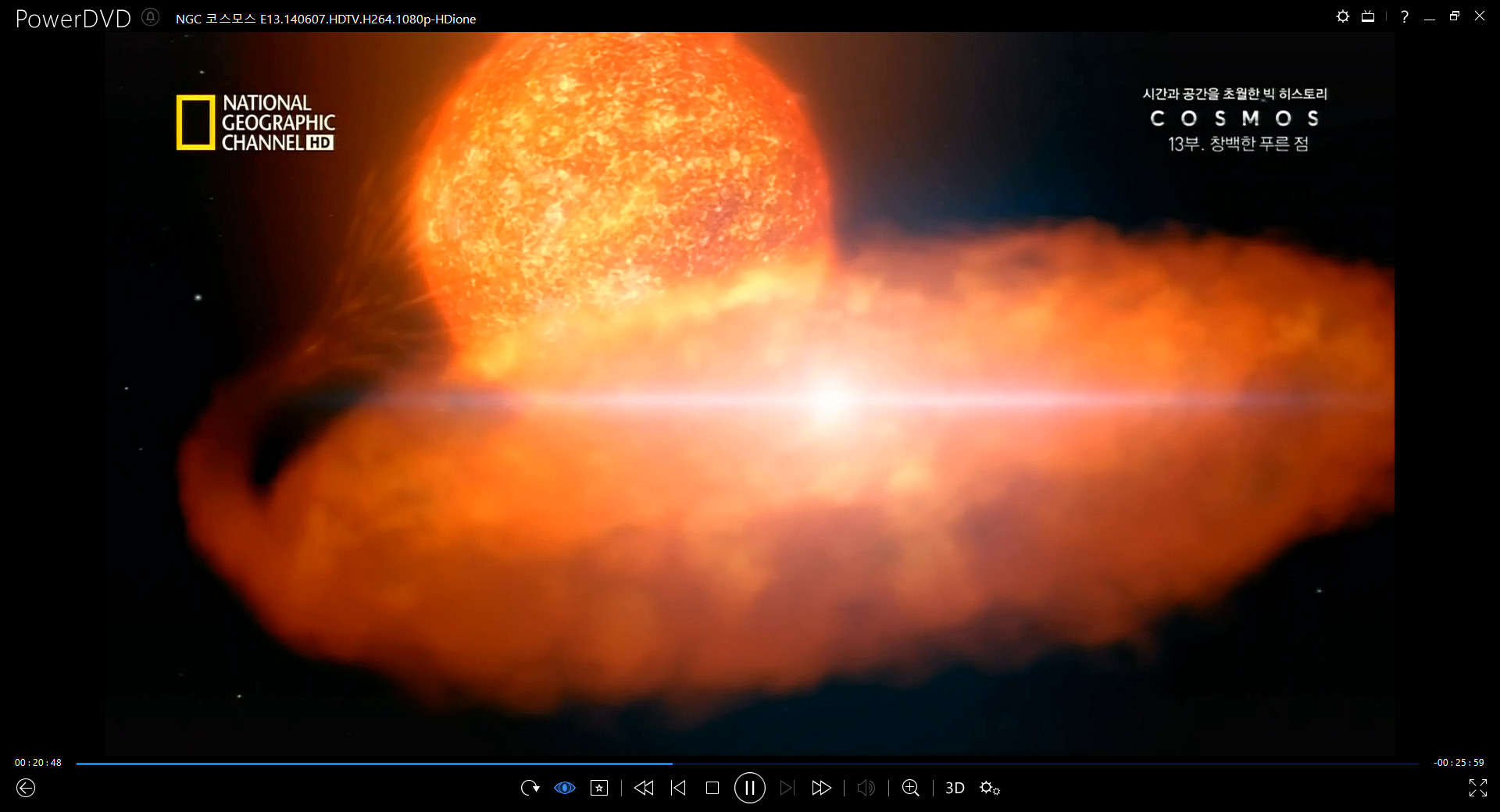
Task: Go back with the arrow button
Action: click(26, 788)
